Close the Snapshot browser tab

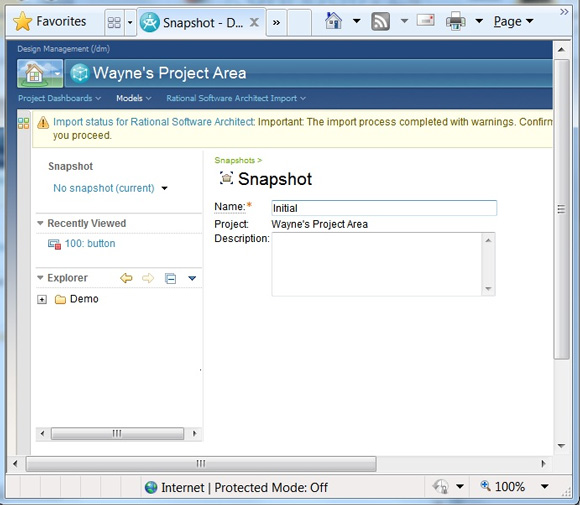254,23
